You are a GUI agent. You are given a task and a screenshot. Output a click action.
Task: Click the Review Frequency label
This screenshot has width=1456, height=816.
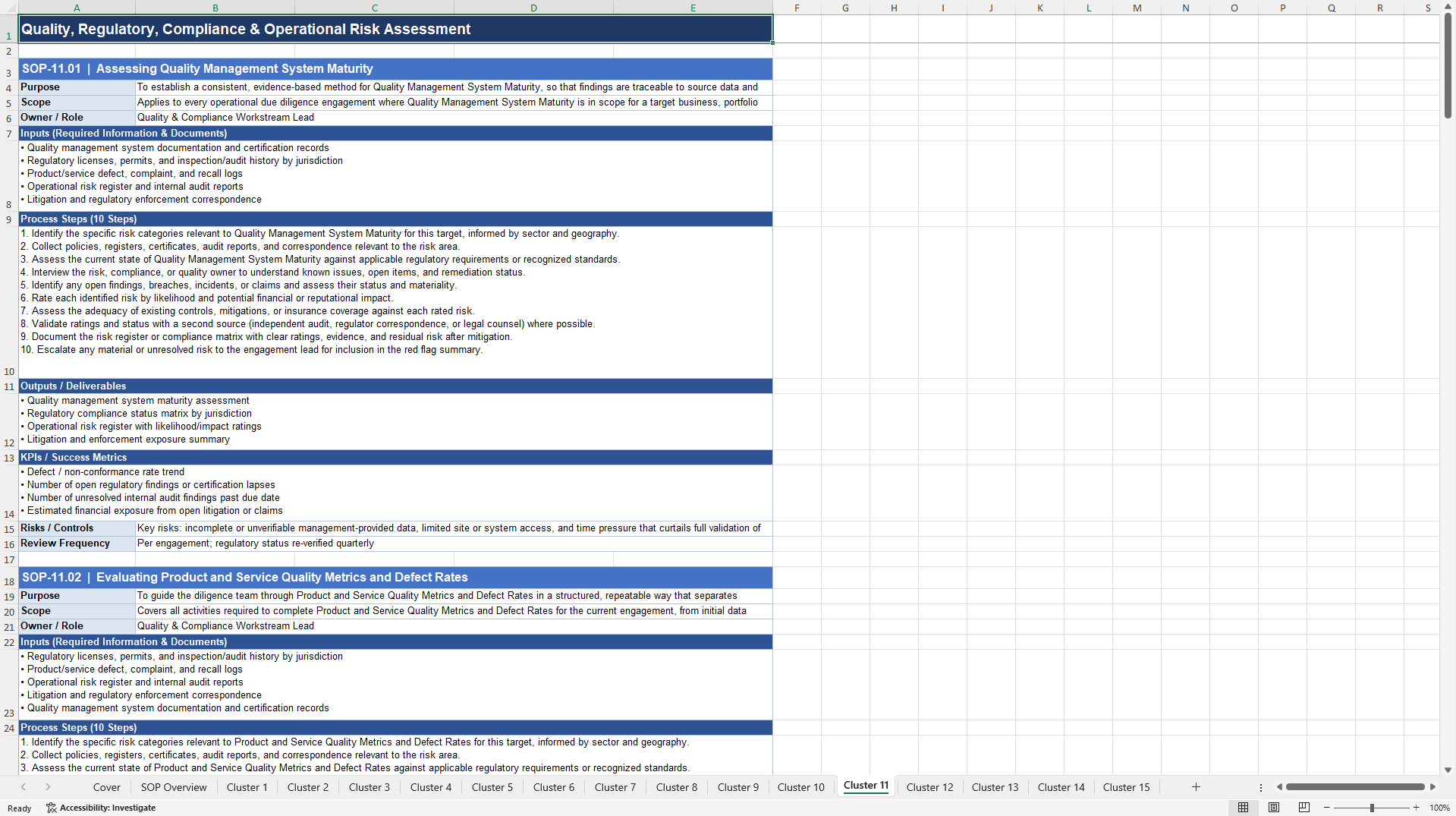(x=77, y=543)
